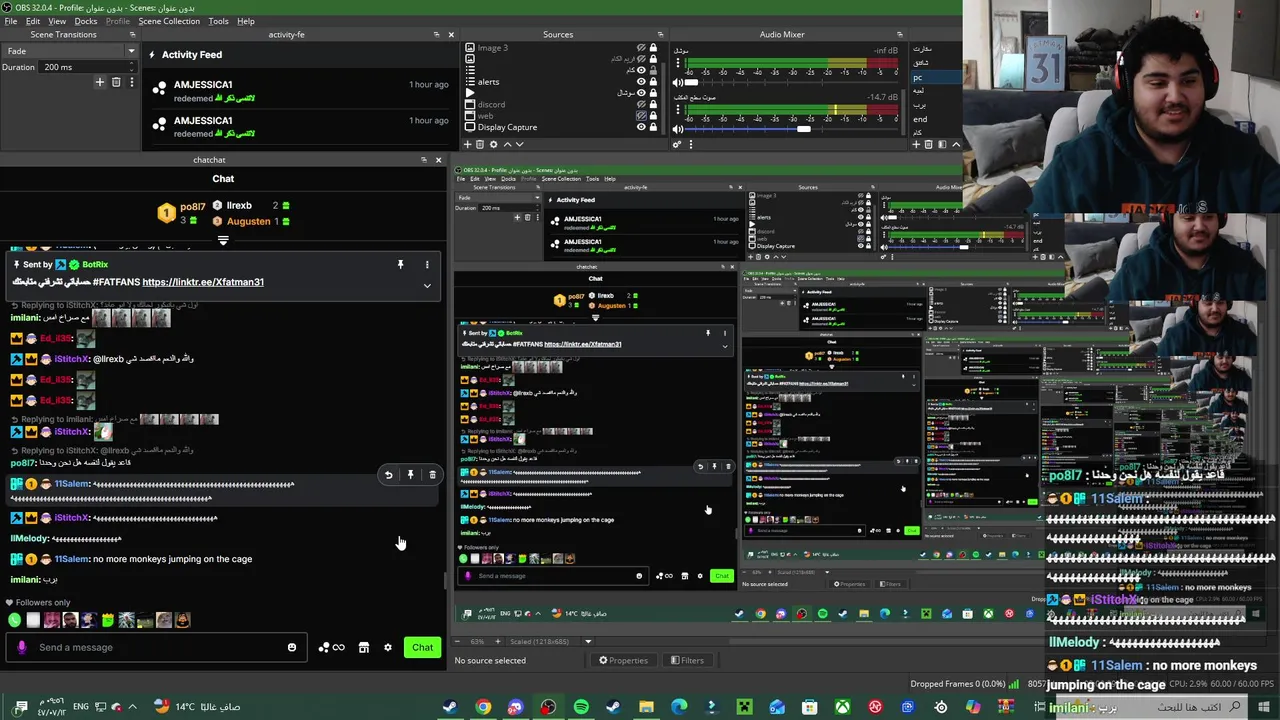Image resolution: width=1280 pixels, height=720 pixels.
Task: Open source properties gear in Sources toolbar
Action: (493, 144)
